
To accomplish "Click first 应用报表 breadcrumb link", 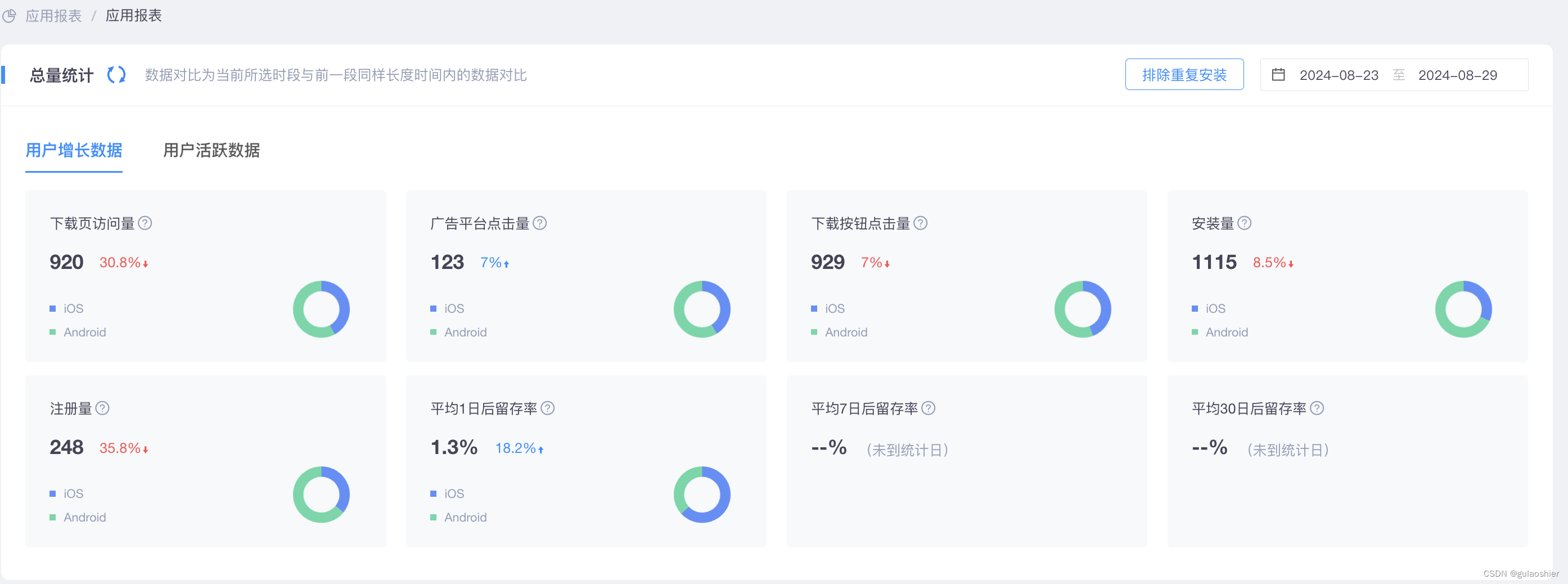I will tap(53, 16).
